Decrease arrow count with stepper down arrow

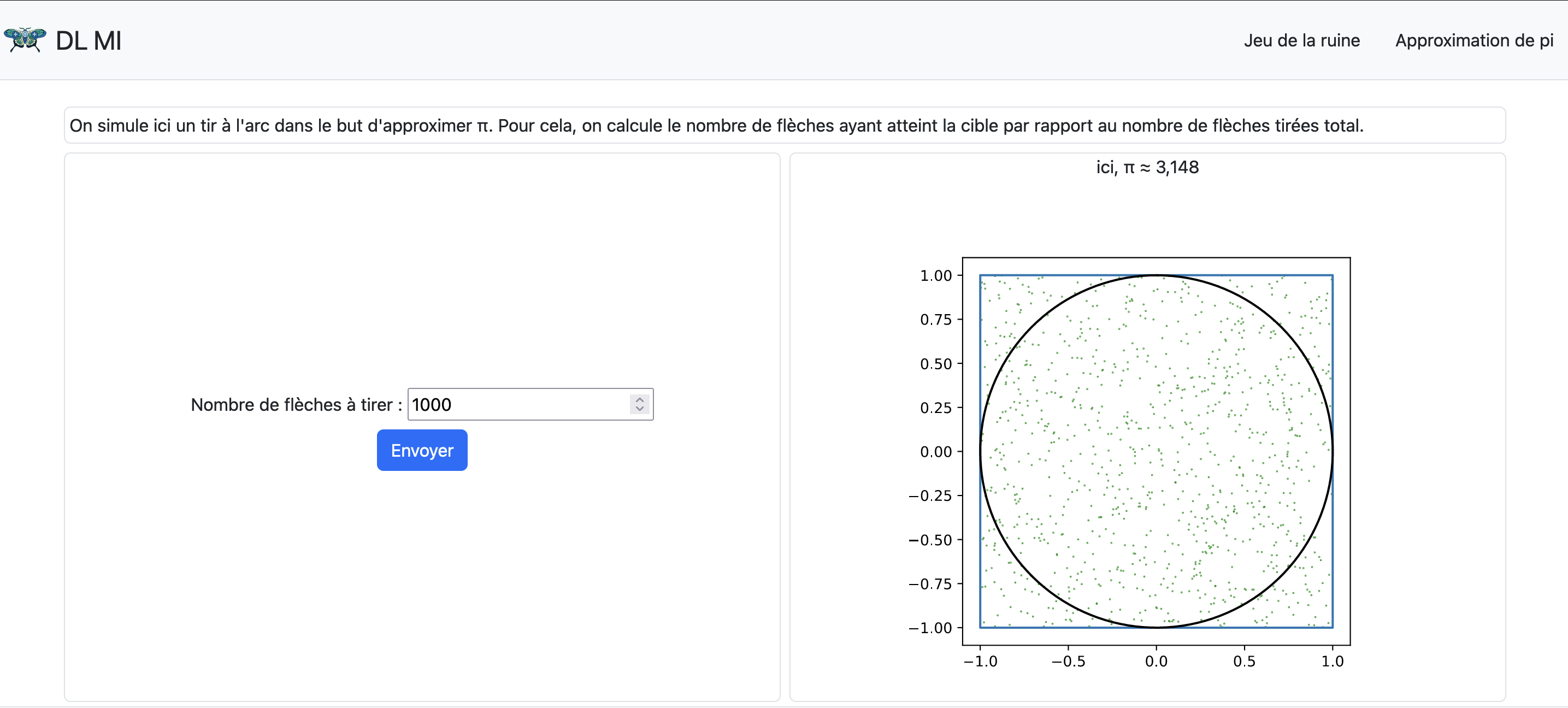coord(639,409)
